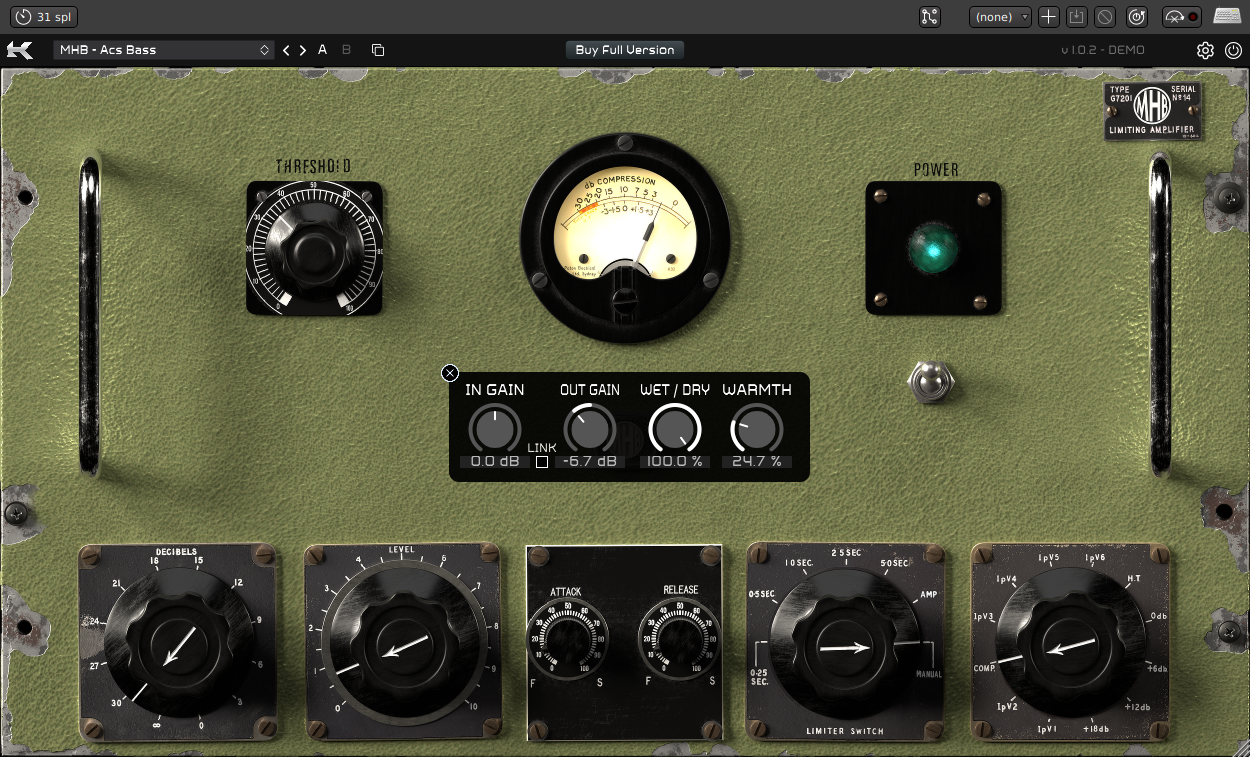The image size is (1250, 757).
Task: Click the copy A to B icon
Action: pos(377,50)
